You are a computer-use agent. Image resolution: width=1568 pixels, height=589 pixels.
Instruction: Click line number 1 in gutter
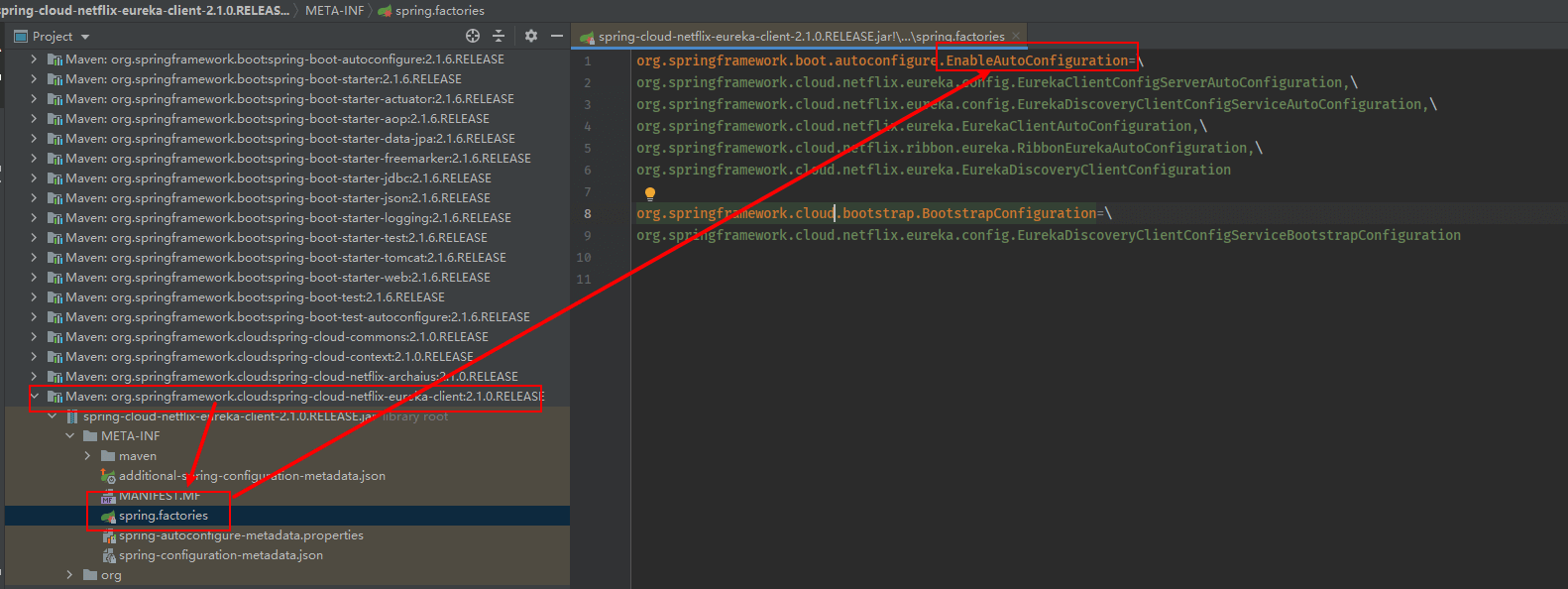(587, 60)
